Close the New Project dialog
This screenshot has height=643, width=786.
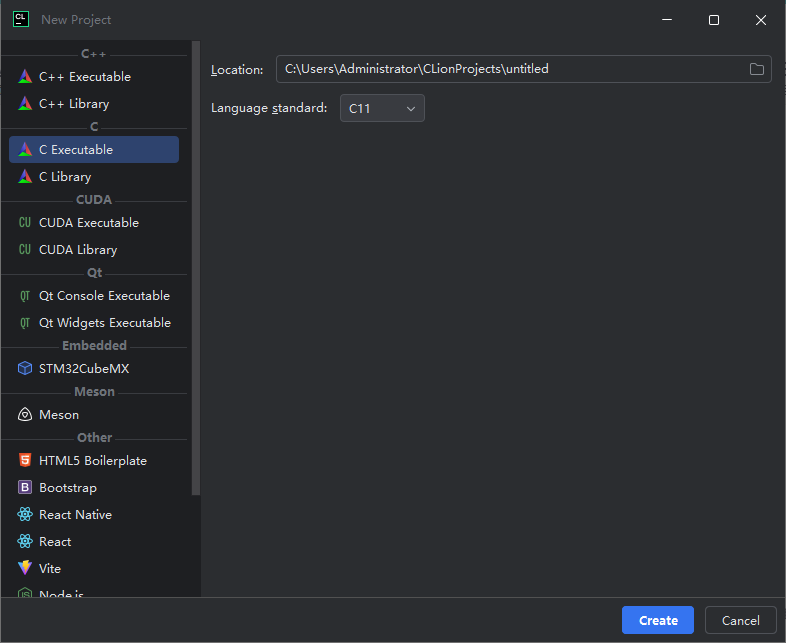point(760,20)
